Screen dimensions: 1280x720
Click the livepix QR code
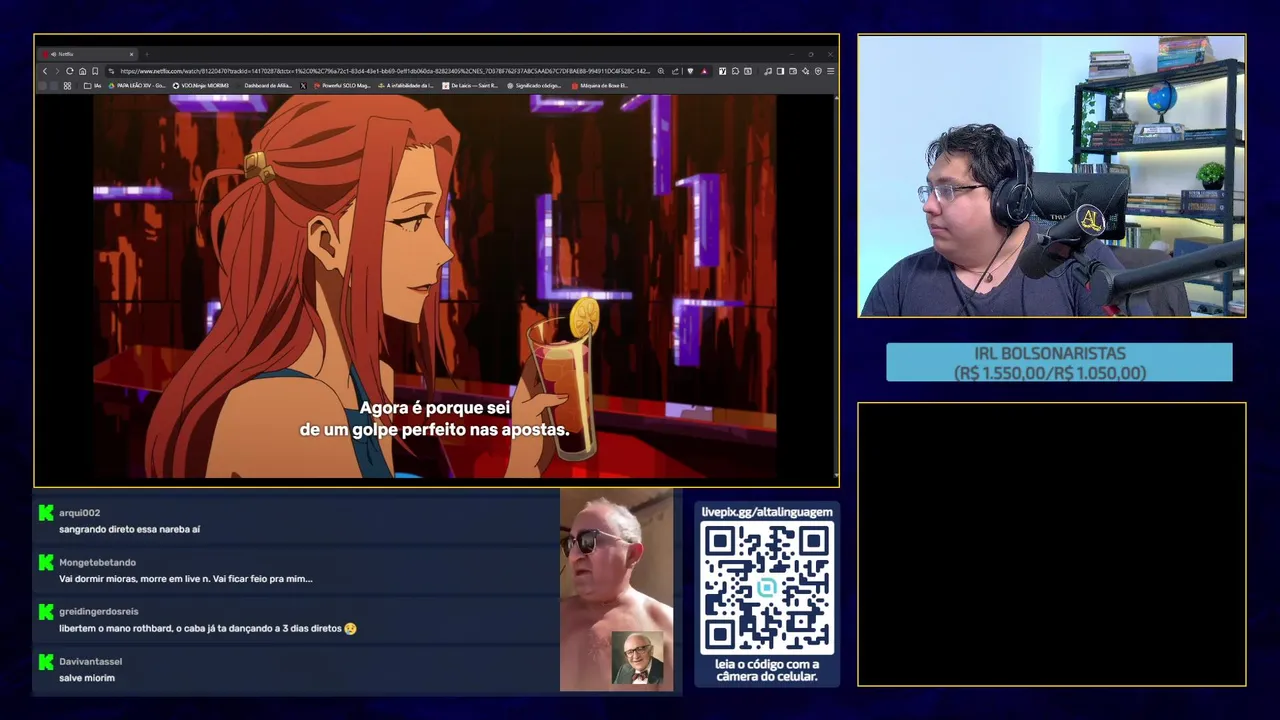767,589
